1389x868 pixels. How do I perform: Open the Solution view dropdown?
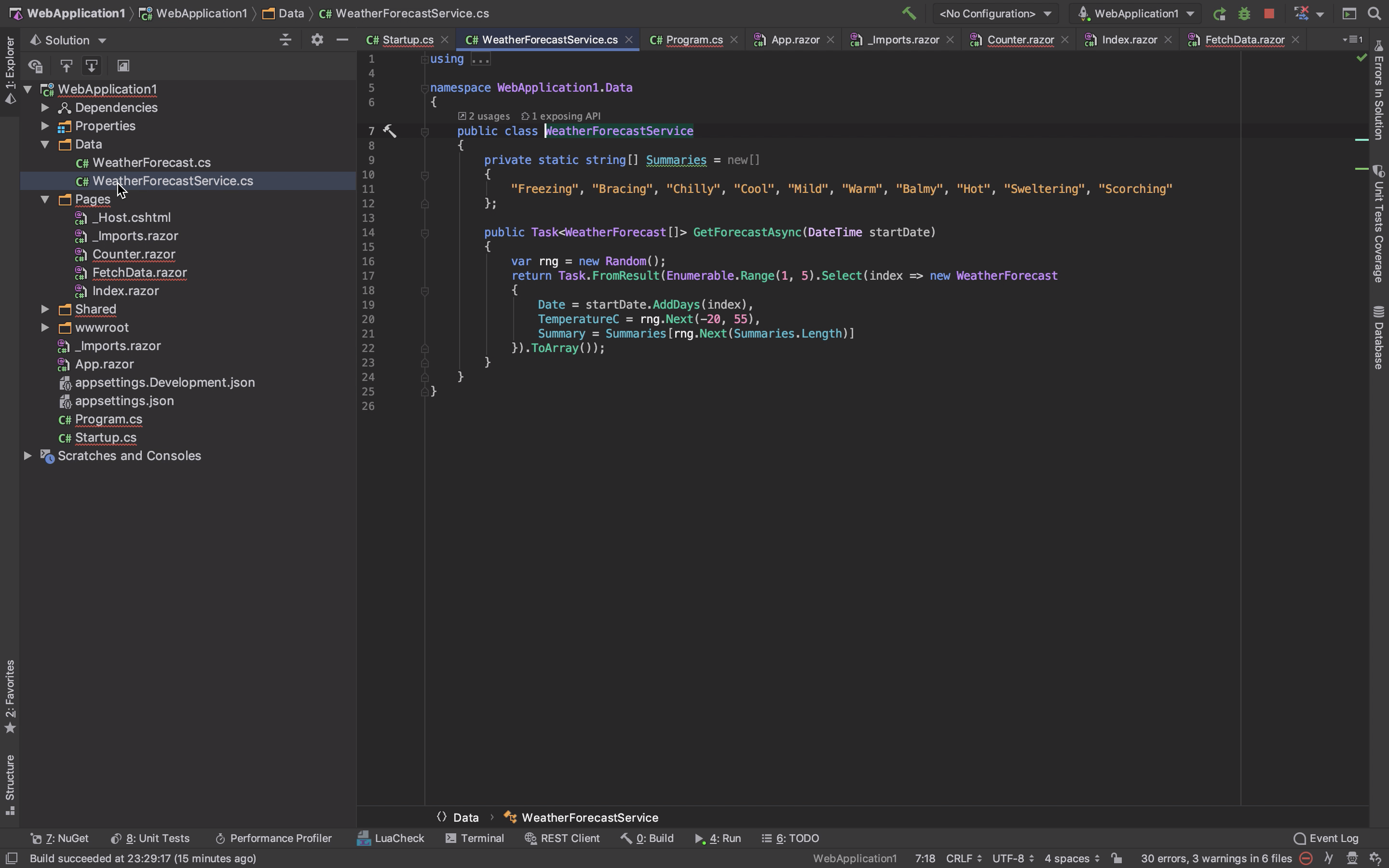coord(68,40)
